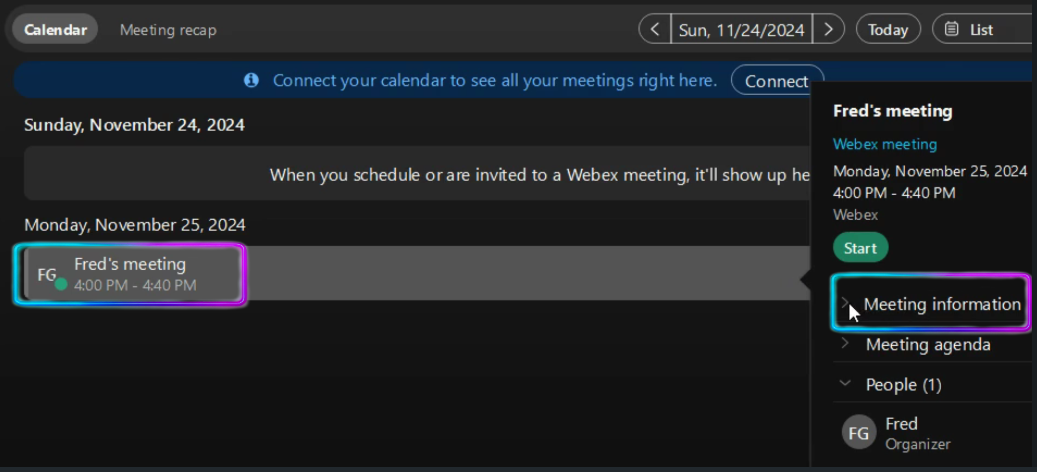Go to previous day with left arrow
This screenshot has height=472, width=1037.
[655, 29]
